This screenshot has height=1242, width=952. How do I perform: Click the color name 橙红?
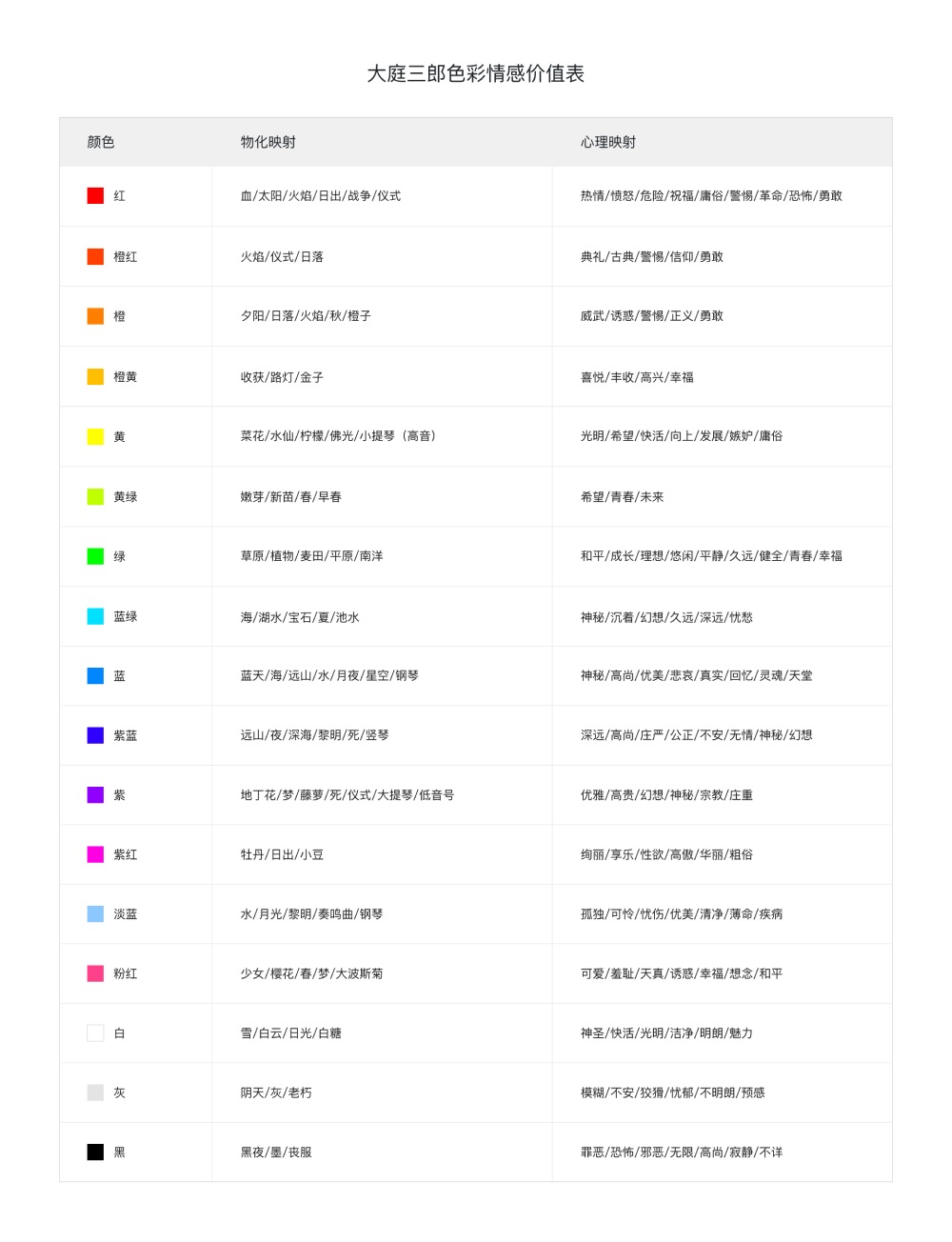(126, 256)
